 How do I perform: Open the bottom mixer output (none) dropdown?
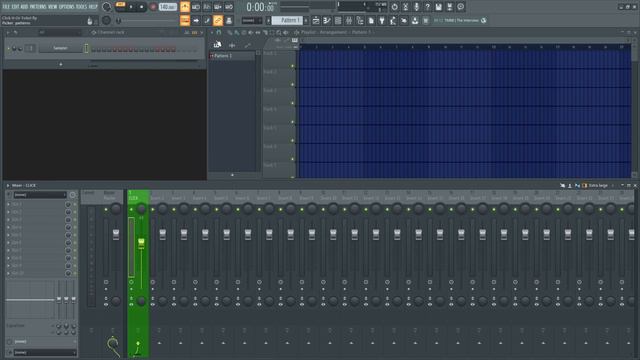coord(45,352)
